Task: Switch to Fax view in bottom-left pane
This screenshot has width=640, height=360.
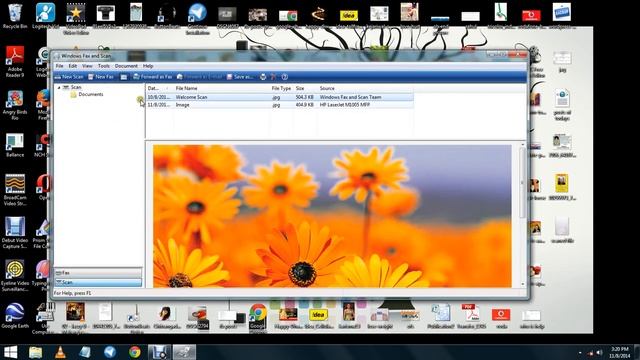Action: tap(98, 273)
